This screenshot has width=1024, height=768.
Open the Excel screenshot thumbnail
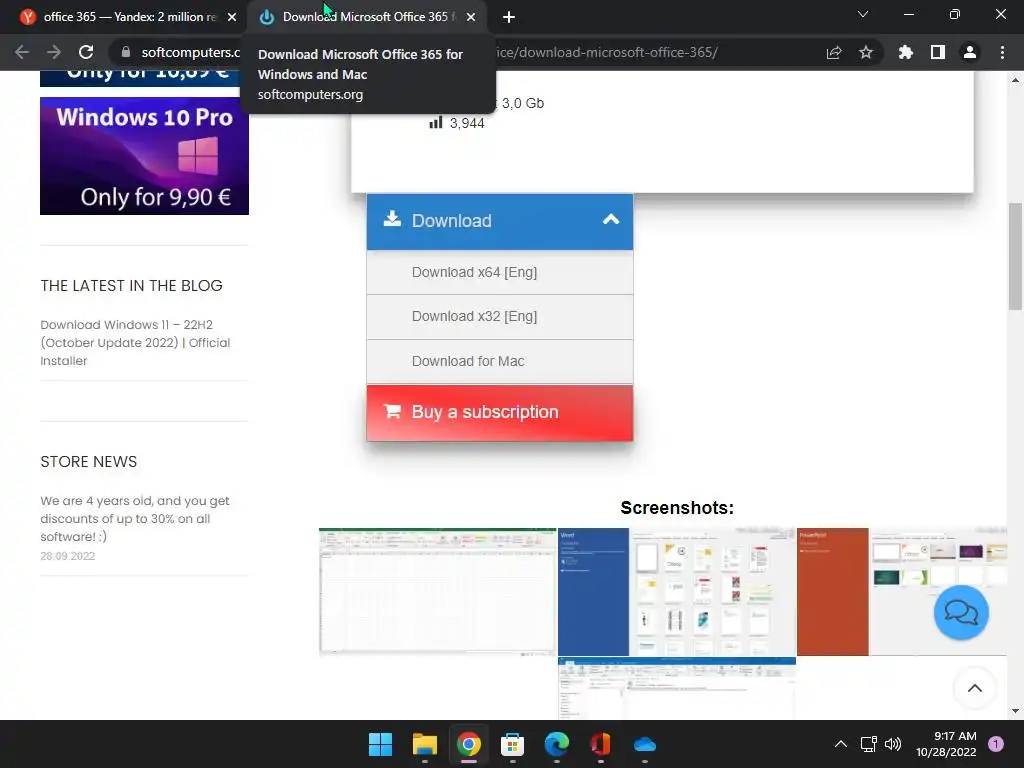pyautogui.click(x=438, y=591)
